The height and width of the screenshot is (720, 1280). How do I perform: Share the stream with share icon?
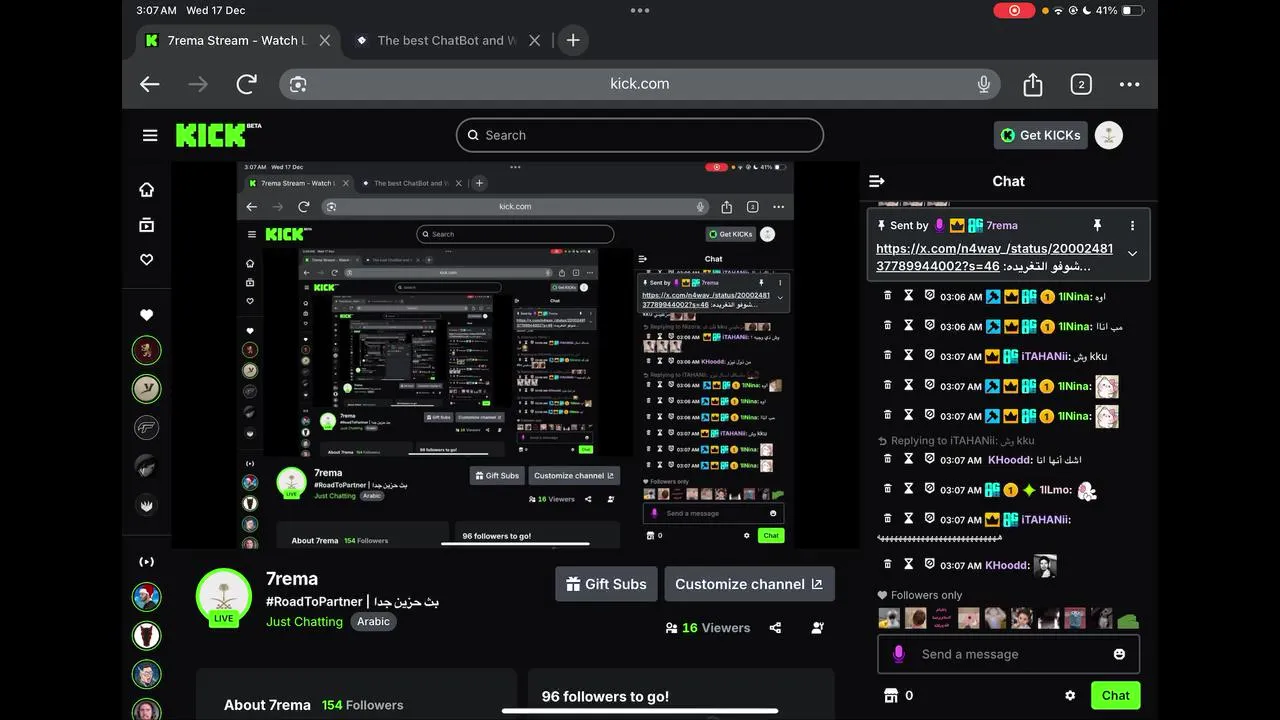[x=775, y=628]
